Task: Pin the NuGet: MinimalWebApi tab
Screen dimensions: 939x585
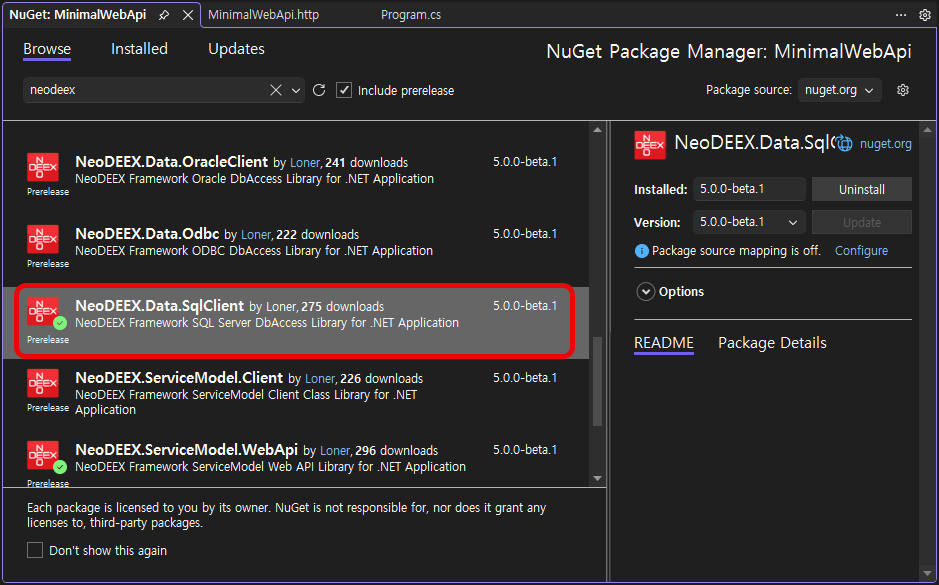Action: point(163,16)
